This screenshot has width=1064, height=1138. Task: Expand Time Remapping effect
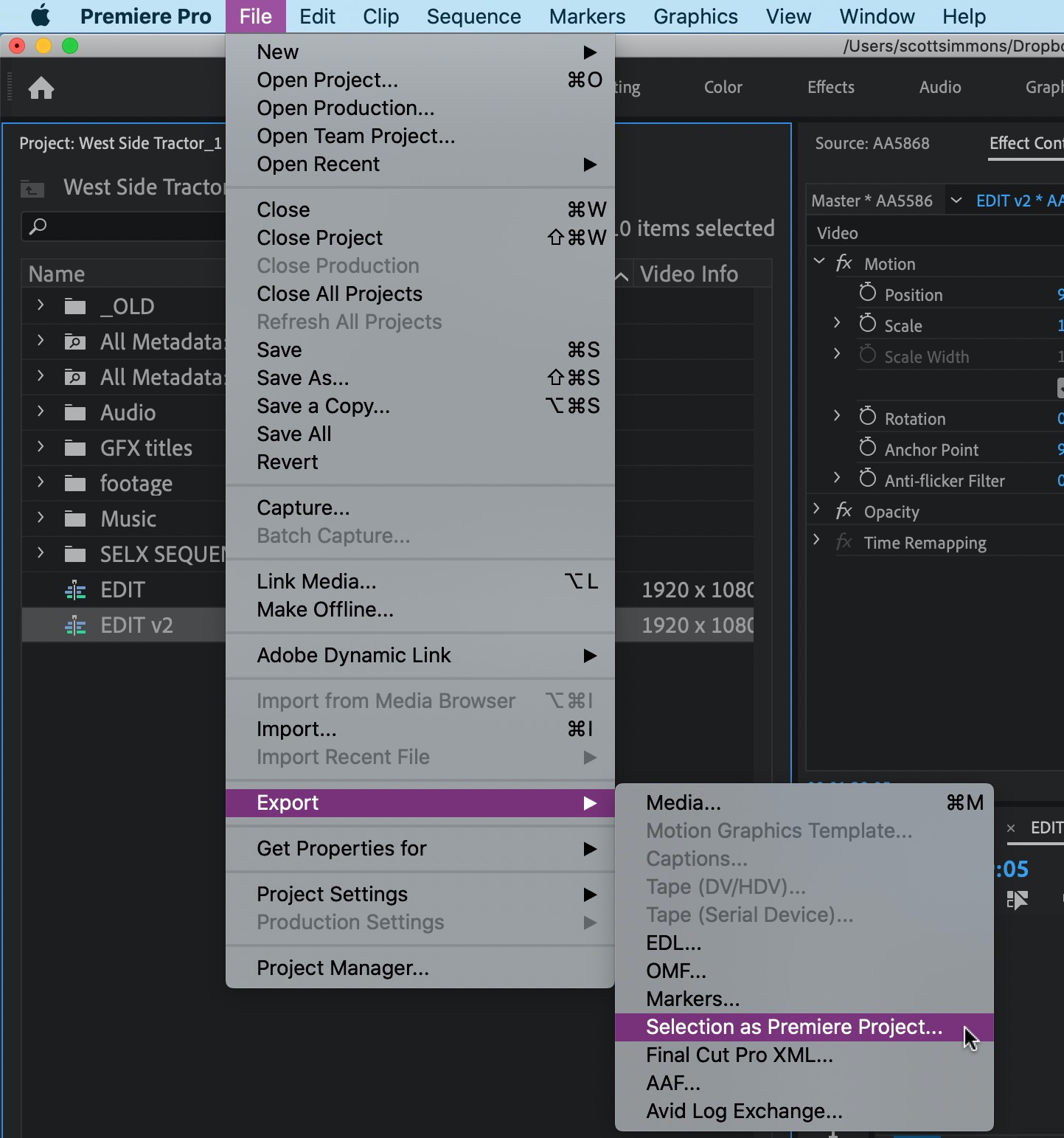point(816,539)
